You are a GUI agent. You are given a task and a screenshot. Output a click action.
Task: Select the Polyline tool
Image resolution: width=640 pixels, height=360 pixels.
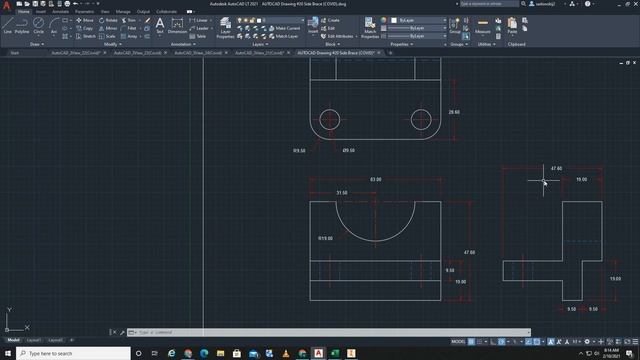click(x=22, y=26)
